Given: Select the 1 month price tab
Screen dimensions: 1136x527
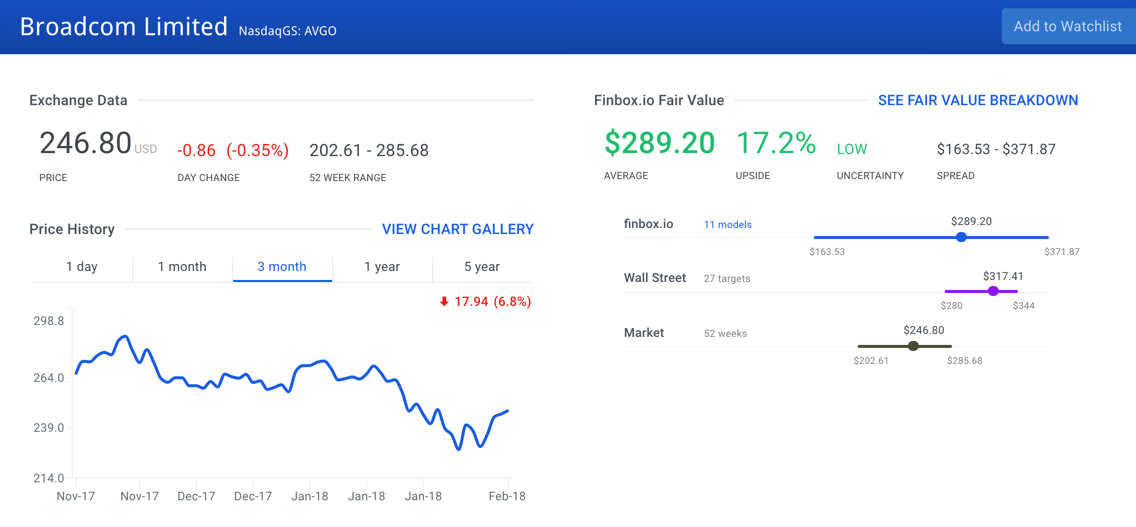Looking at the screenshot, I should (182, 267).
